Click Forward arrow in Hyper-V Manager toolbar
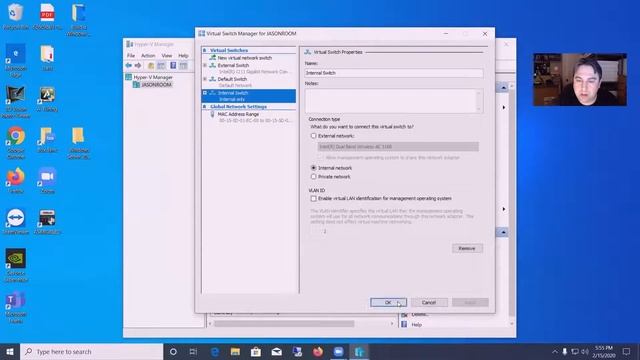640x360 pixels. click(x=138, y=65)
